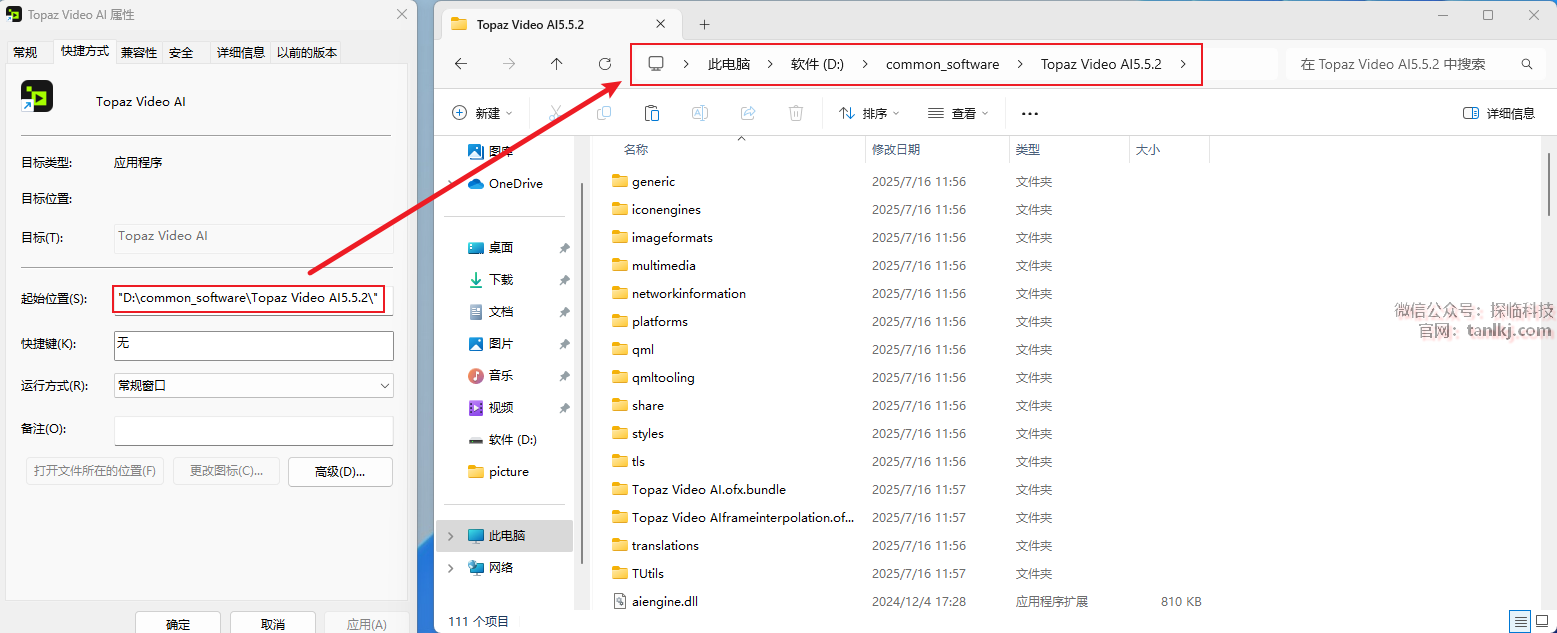Switch to the 兼容性 tab
The width and height of the screenshot is (1557, 633).
(x=139, y=52)
